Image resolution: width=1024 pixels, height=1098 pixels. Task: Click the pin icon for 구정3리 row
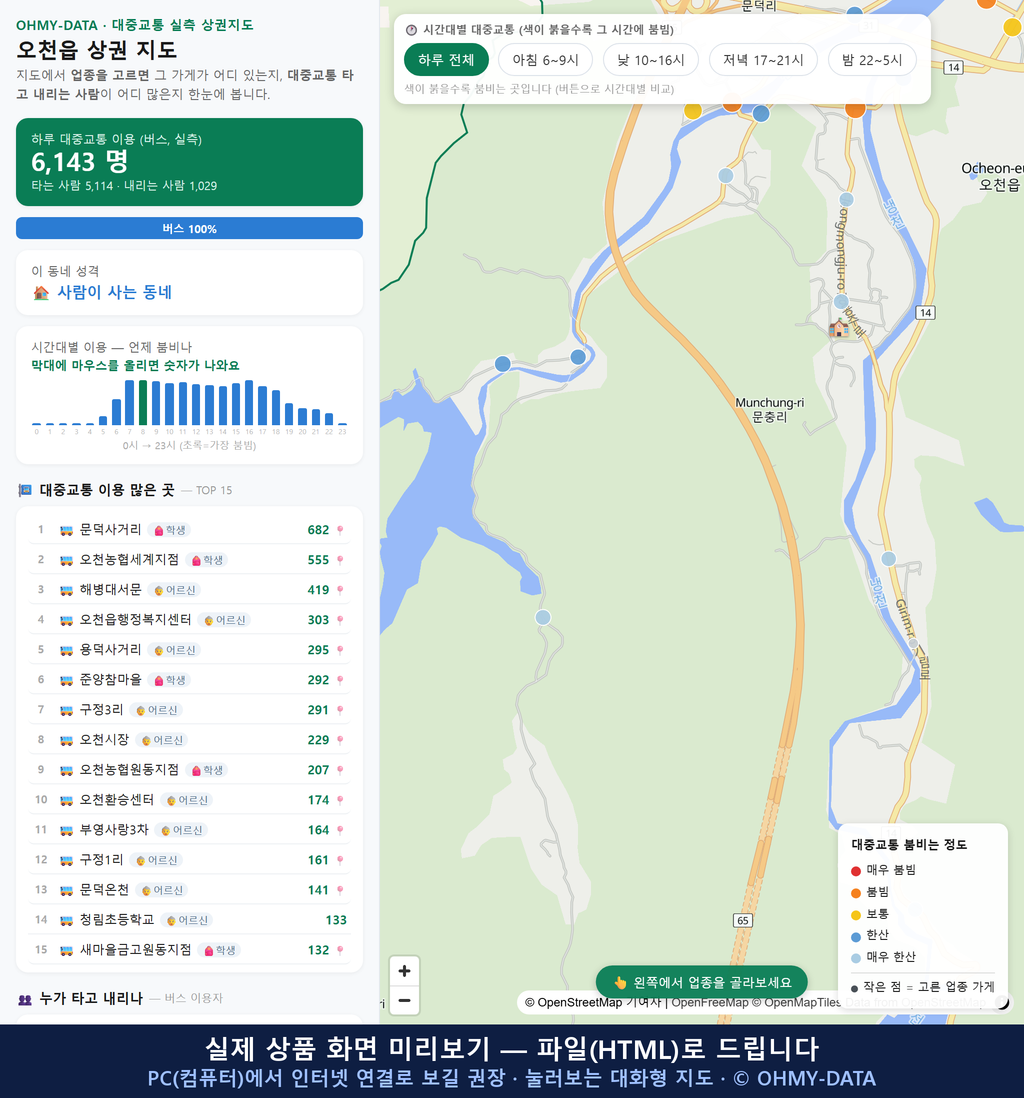pos(340,710)
